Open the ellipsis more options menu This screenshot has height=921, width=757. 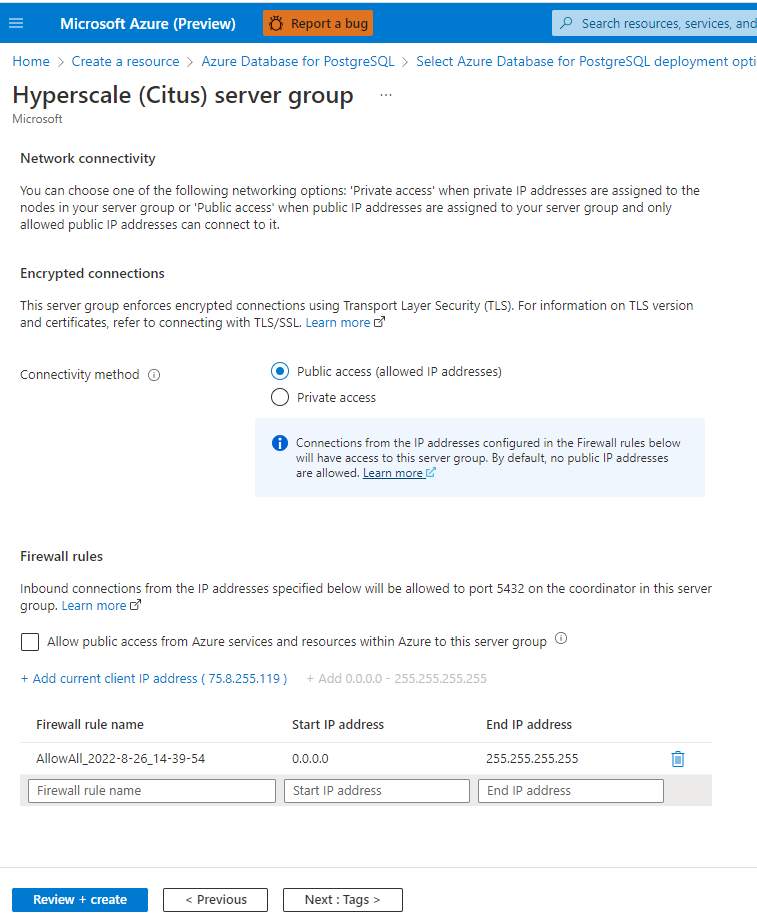pos(386,95)
